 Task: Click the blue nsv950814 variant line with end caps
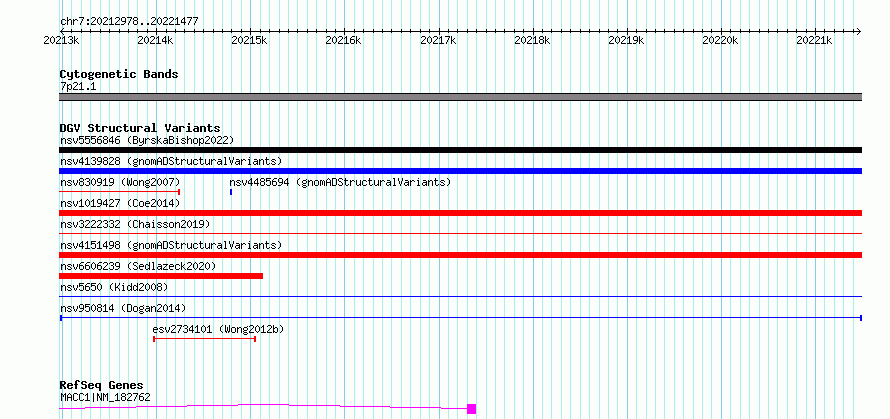click(x=460, y=318)
